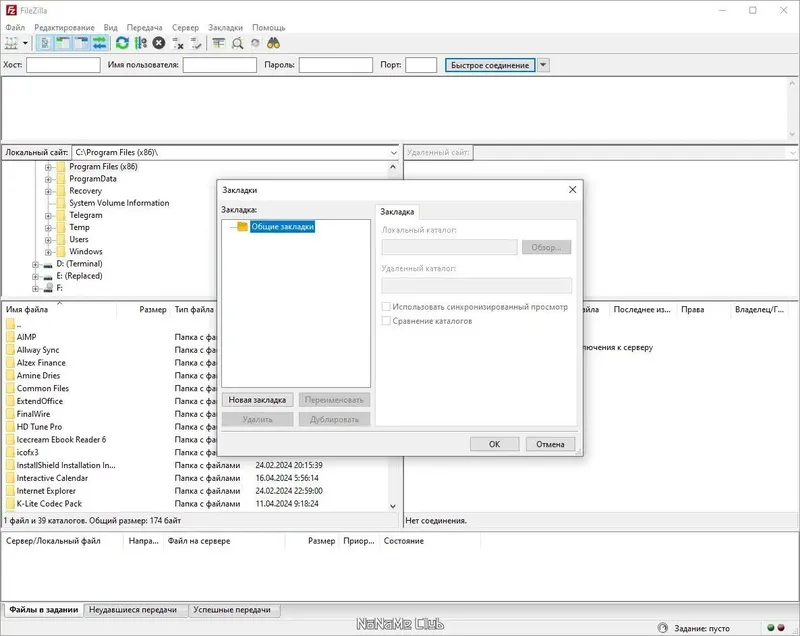Select the Общие закладки folder in dialog
This screenshot has width=800, height=636.
tap(282, 227)
